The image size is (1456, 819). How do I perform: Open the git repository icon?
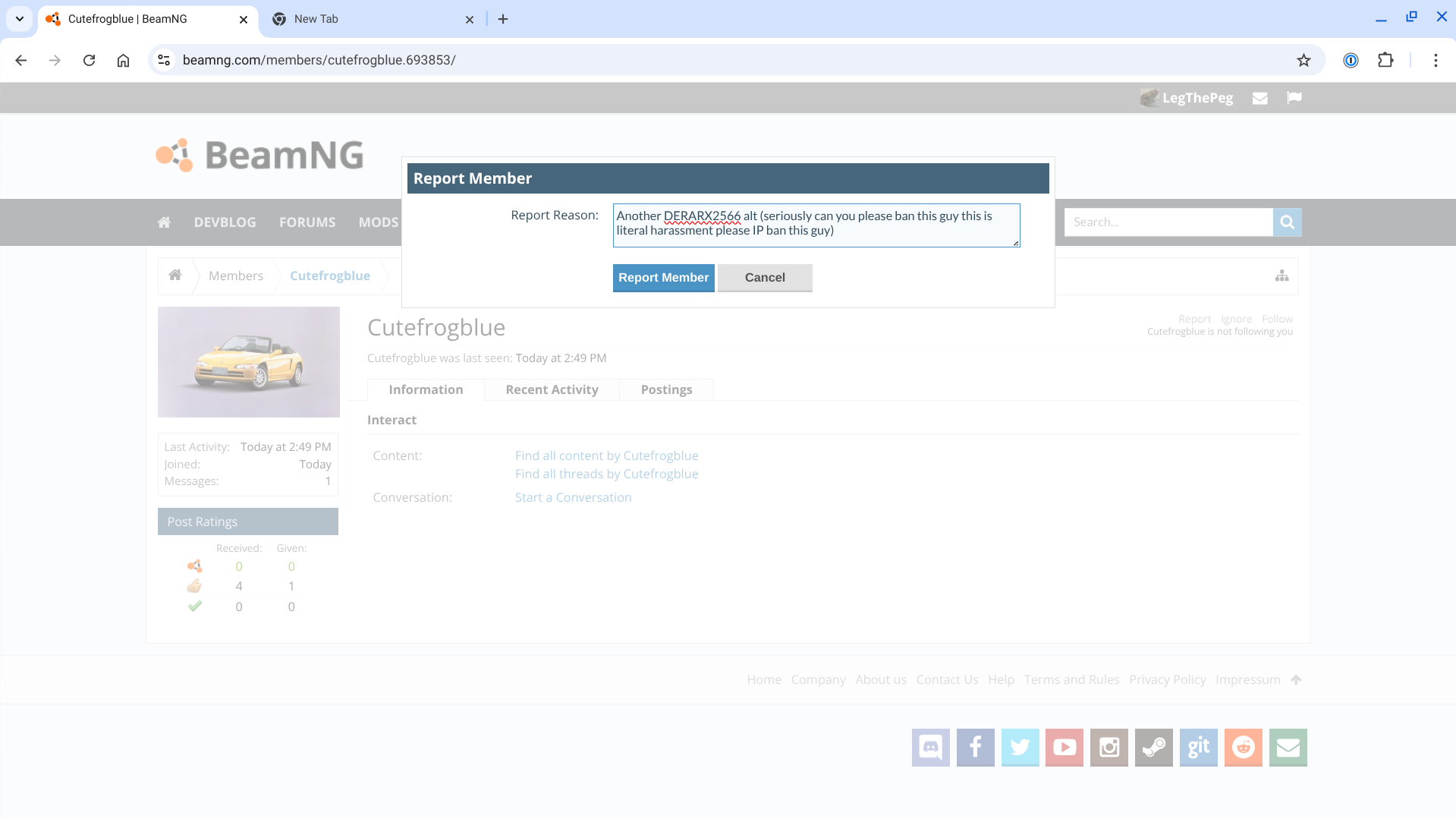pos(1199,748)
